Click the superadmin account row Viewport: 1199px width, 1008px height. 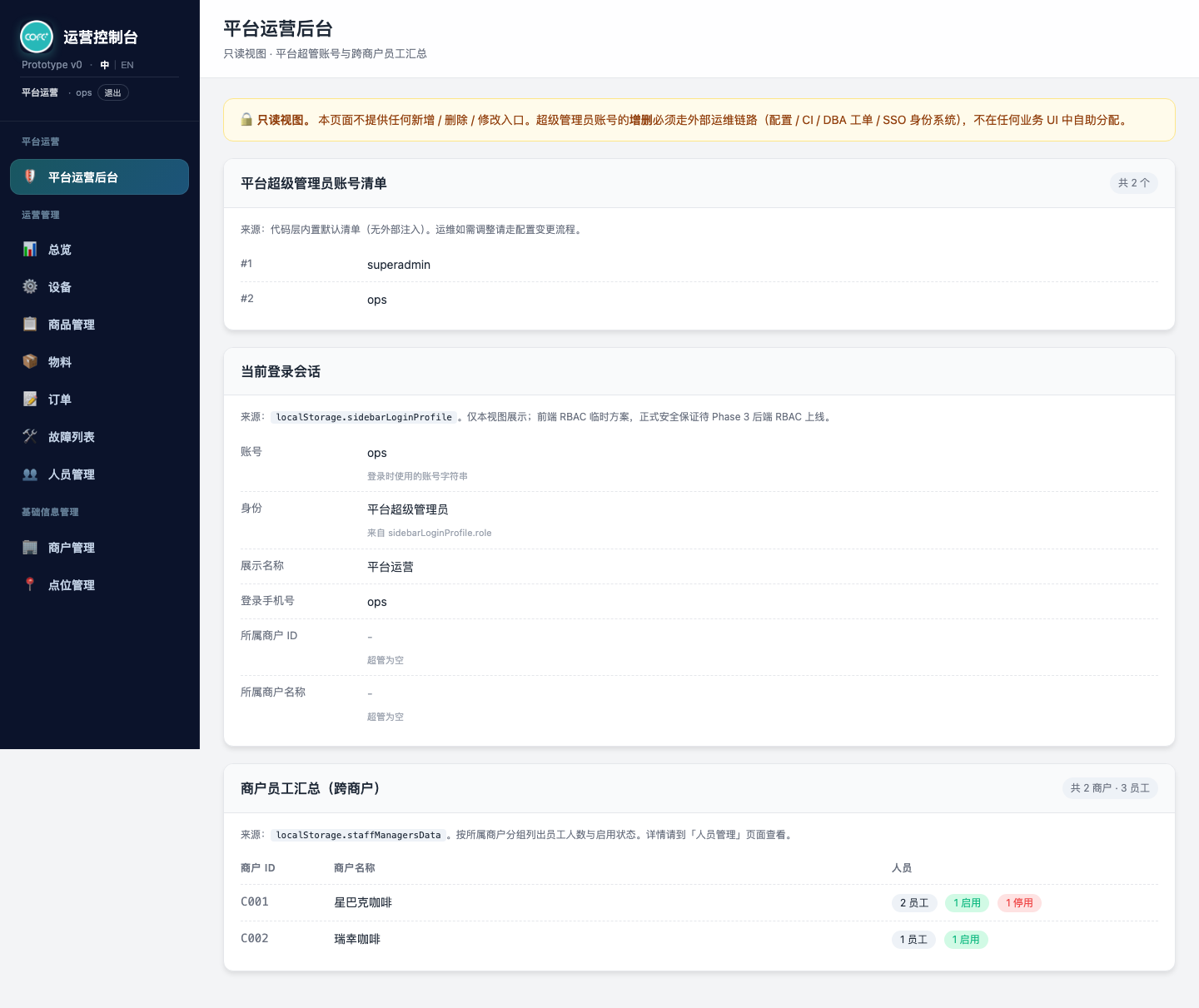click(699, 265)
